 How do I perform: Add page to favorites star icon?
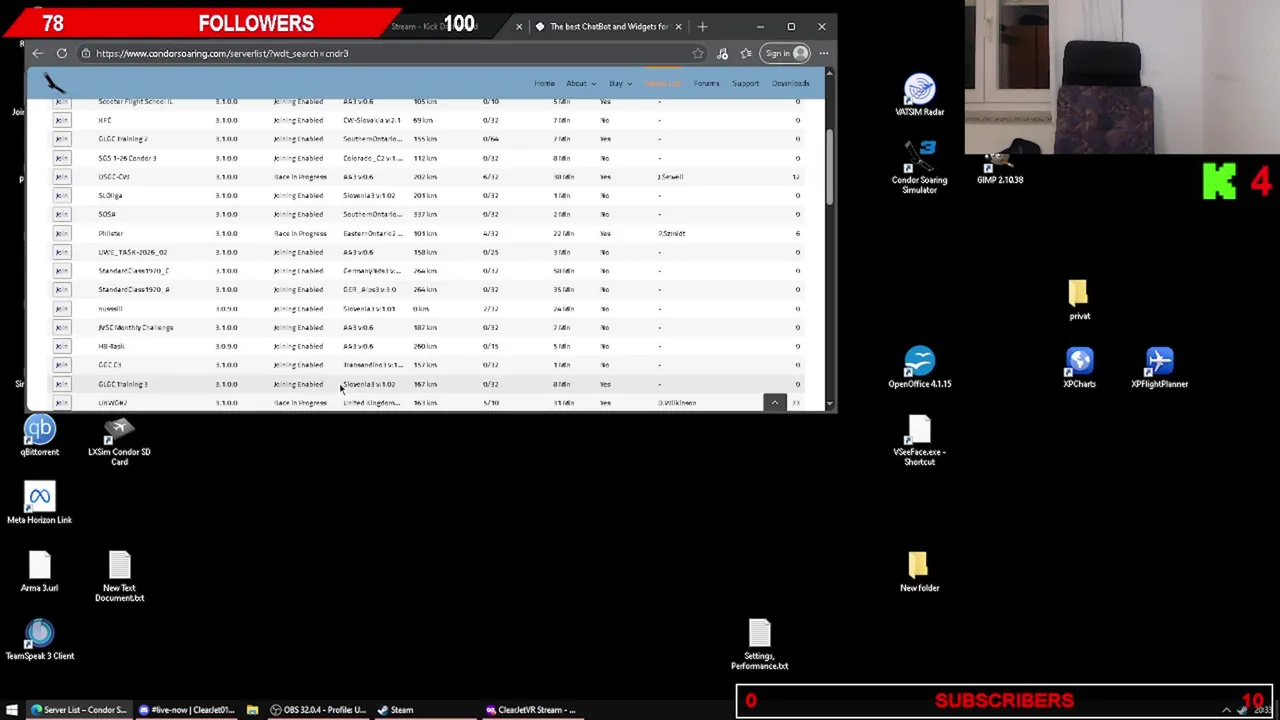point(697,53)
